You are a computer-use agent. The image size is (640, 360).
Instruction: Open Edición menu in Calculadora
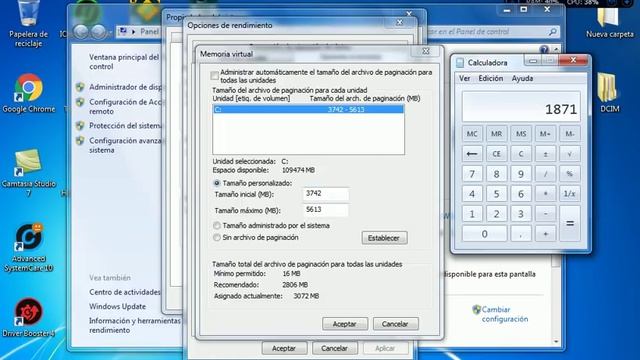[491, 78]
